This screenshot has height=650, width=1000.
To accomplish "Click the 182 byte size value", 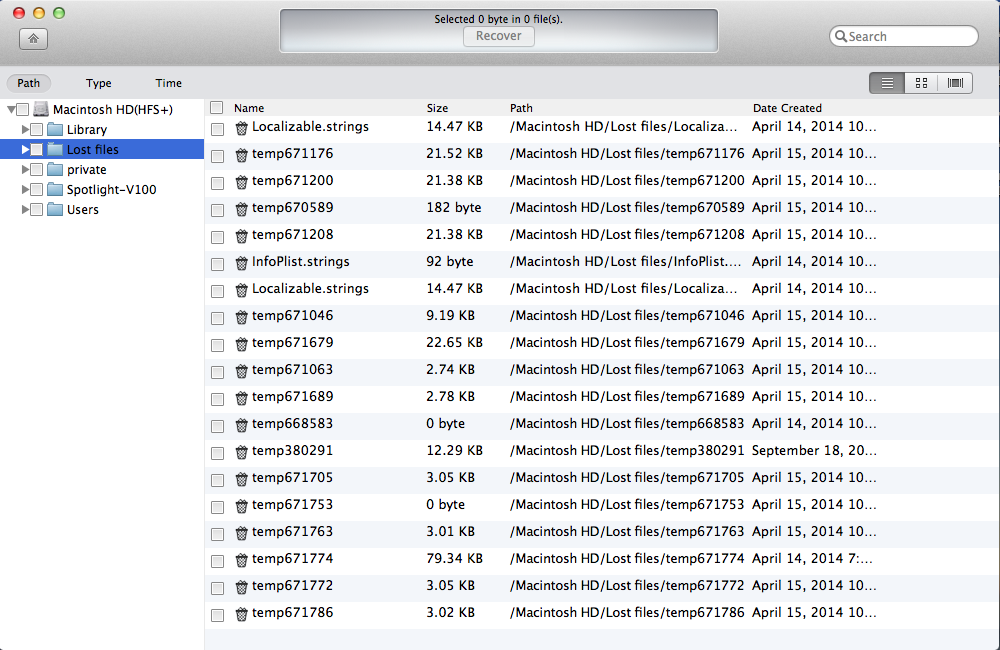I will 453,208.
